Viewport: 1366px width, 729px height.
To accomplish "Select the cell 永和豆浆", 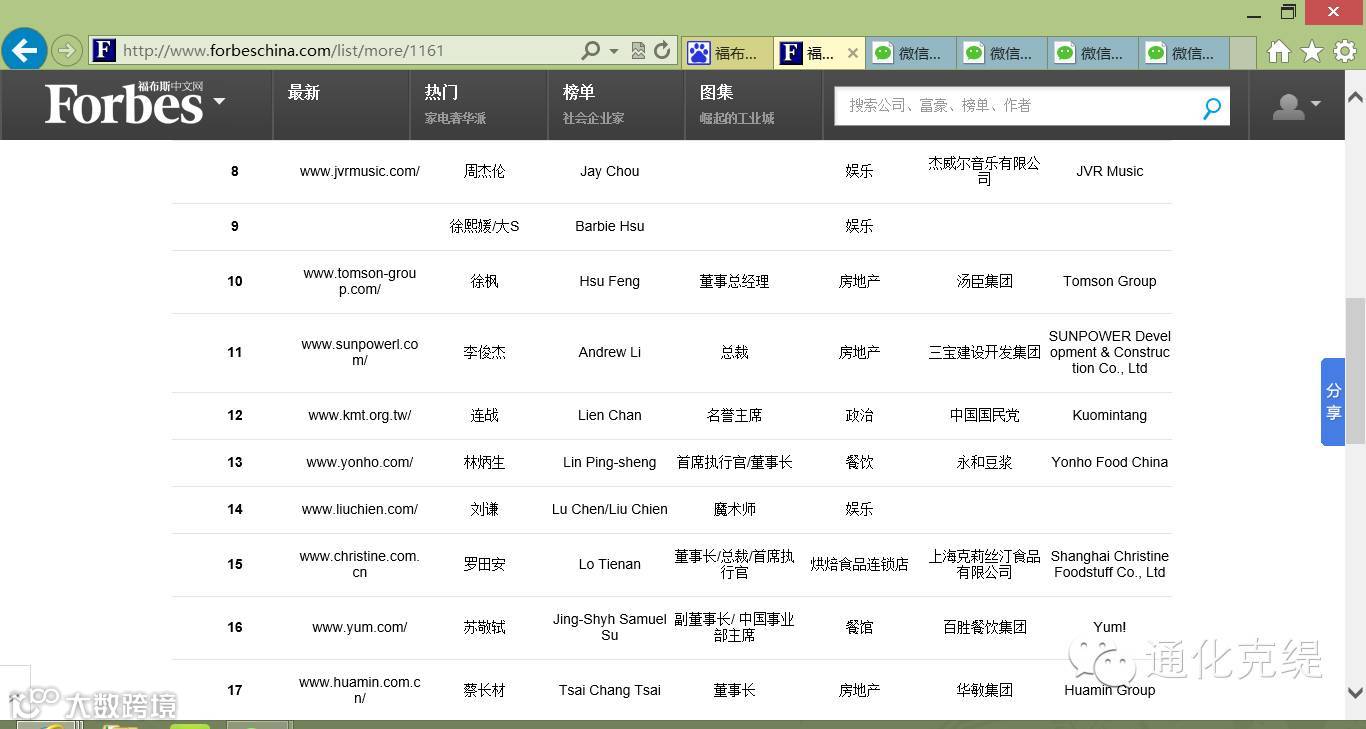I will tap(985, 462).
